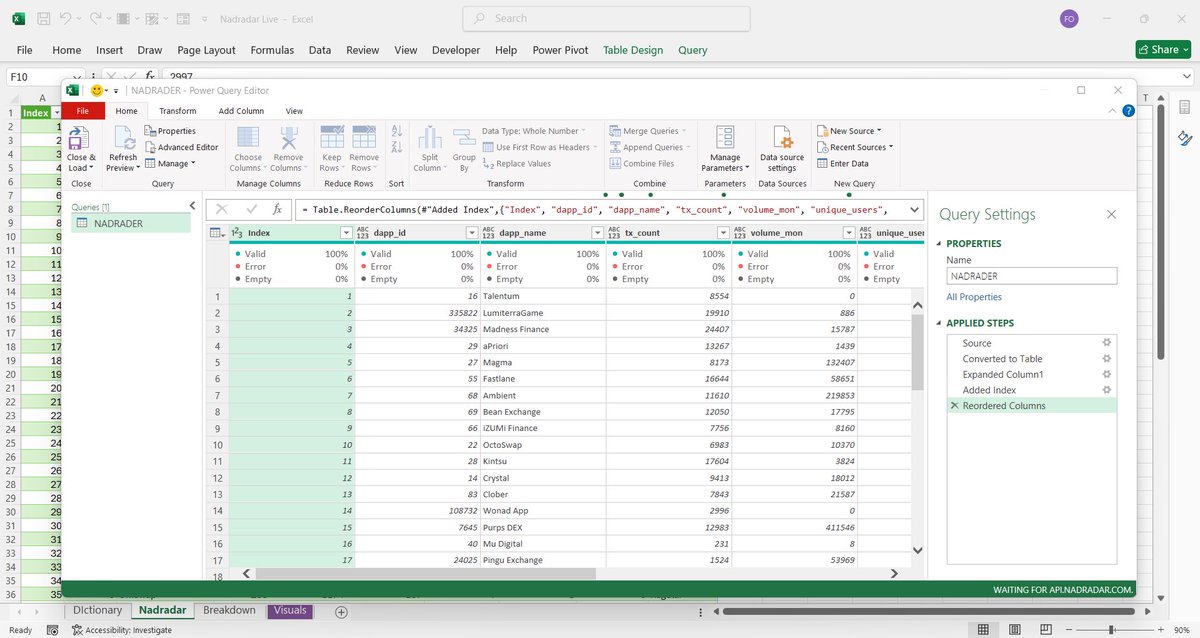Viewport: 1200px width, 638px height.
Task: Click the Choose Columns icon
Action: click(x=248, y=139)
